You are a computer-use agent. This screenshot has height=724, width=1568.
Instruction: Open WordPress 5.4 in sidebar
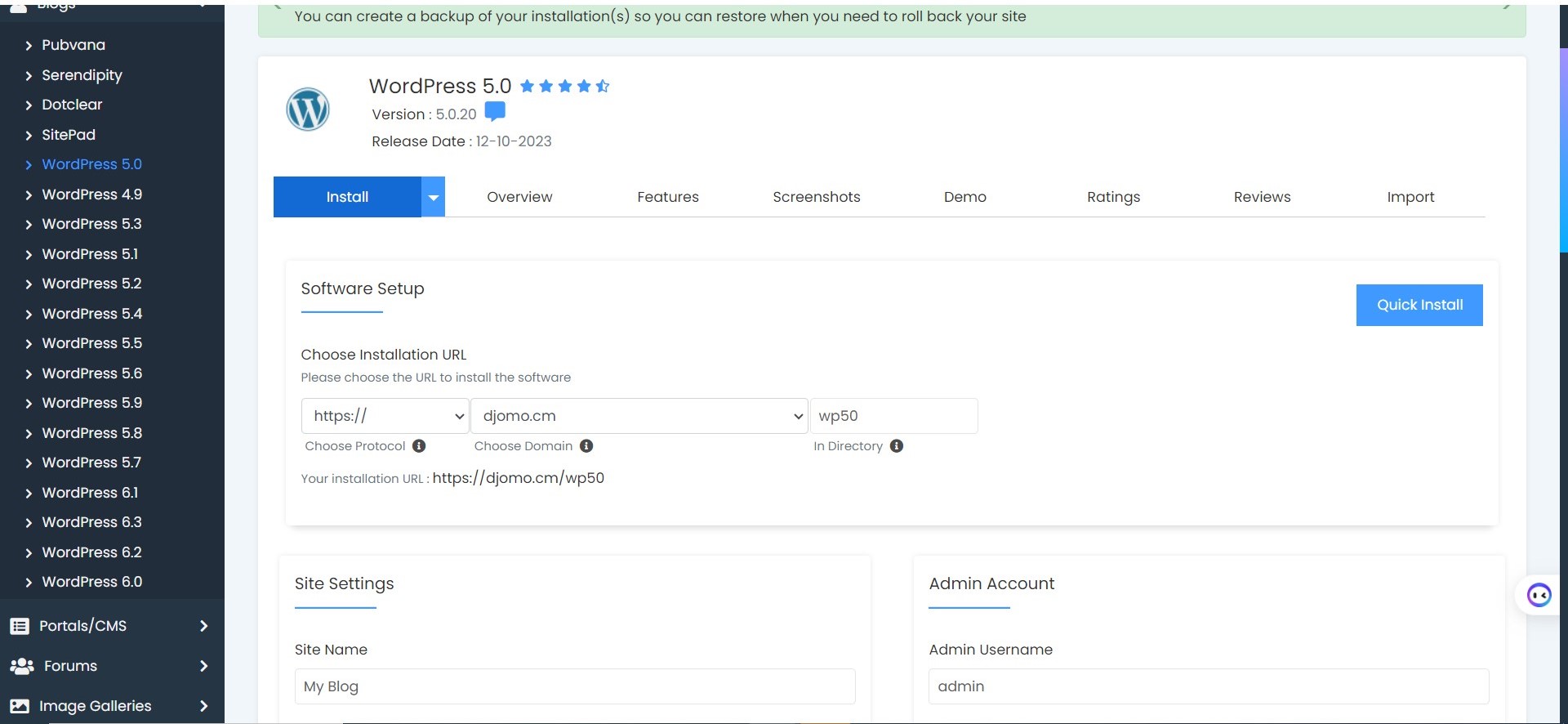coord(91,314)
